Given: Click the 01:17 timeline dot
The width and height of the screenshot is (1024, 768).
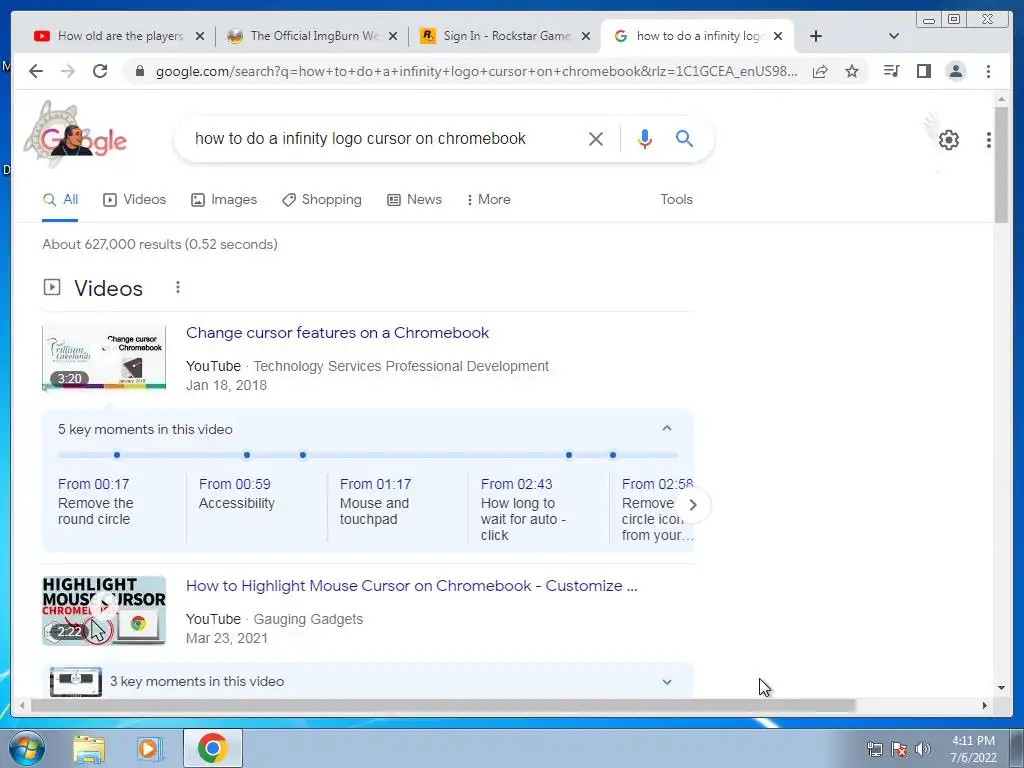Looking at the screenshot, I should [x=303, y=455].
